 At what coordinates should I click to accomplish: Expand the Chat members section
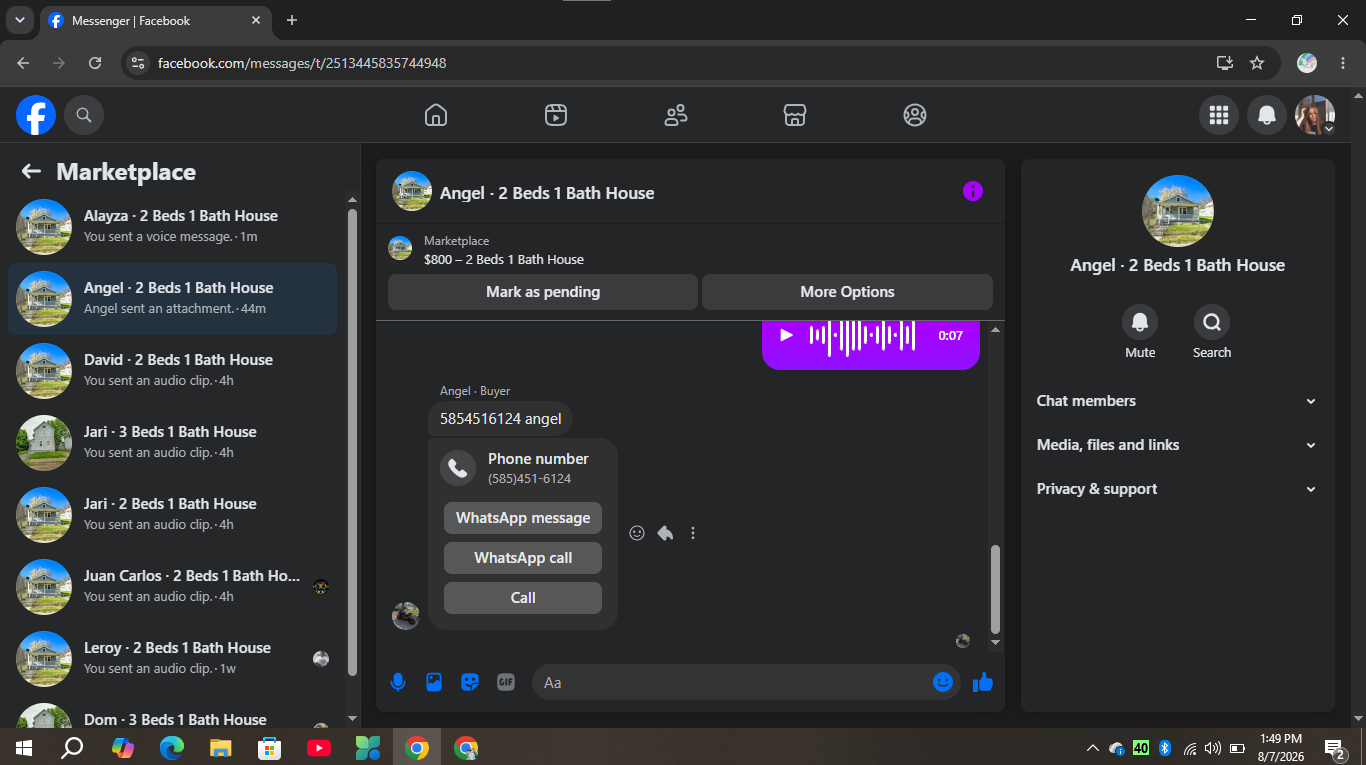coord(1176,401)
